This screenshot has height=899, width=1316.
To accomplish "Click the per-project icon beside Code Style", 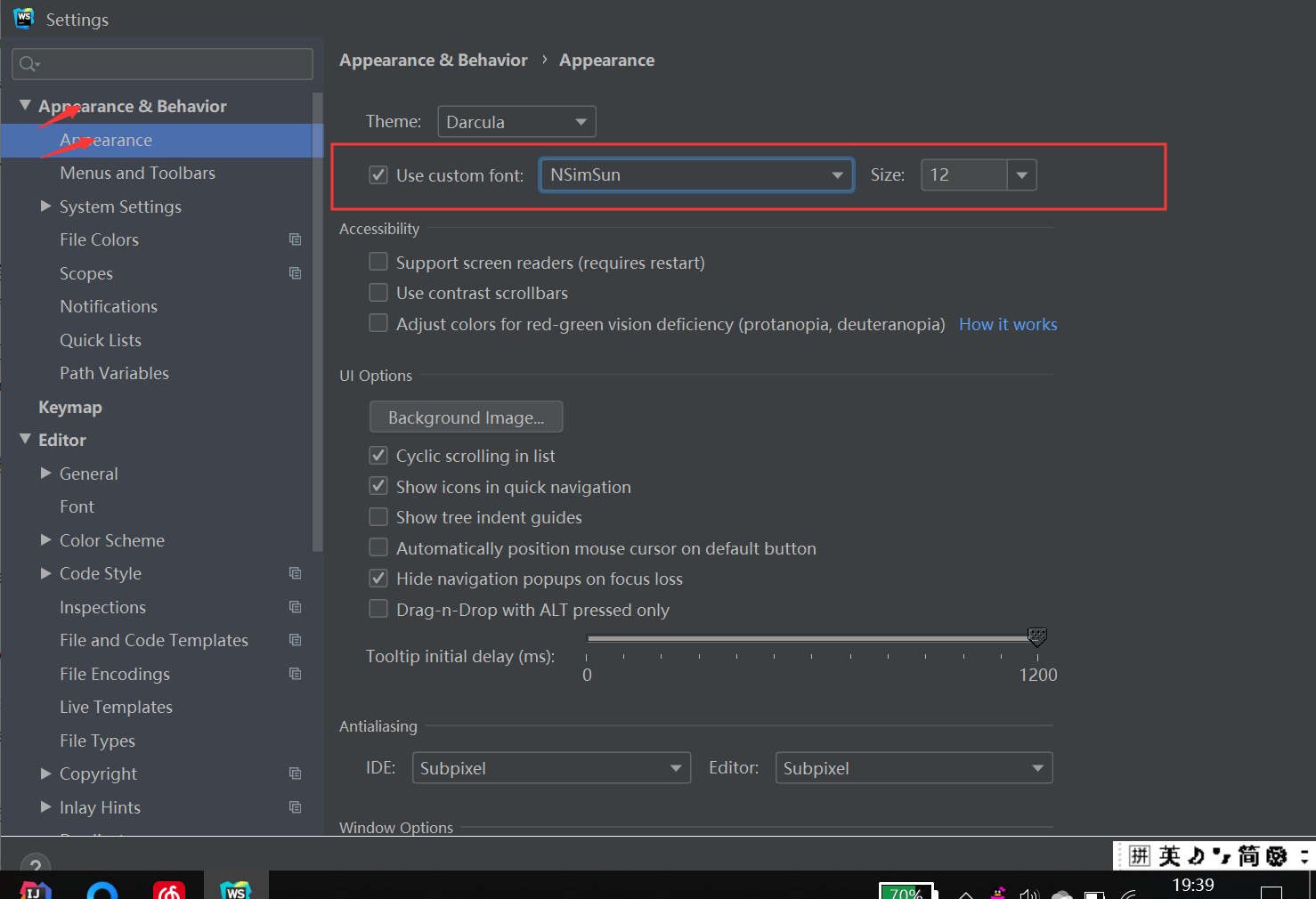I will 296,573.
